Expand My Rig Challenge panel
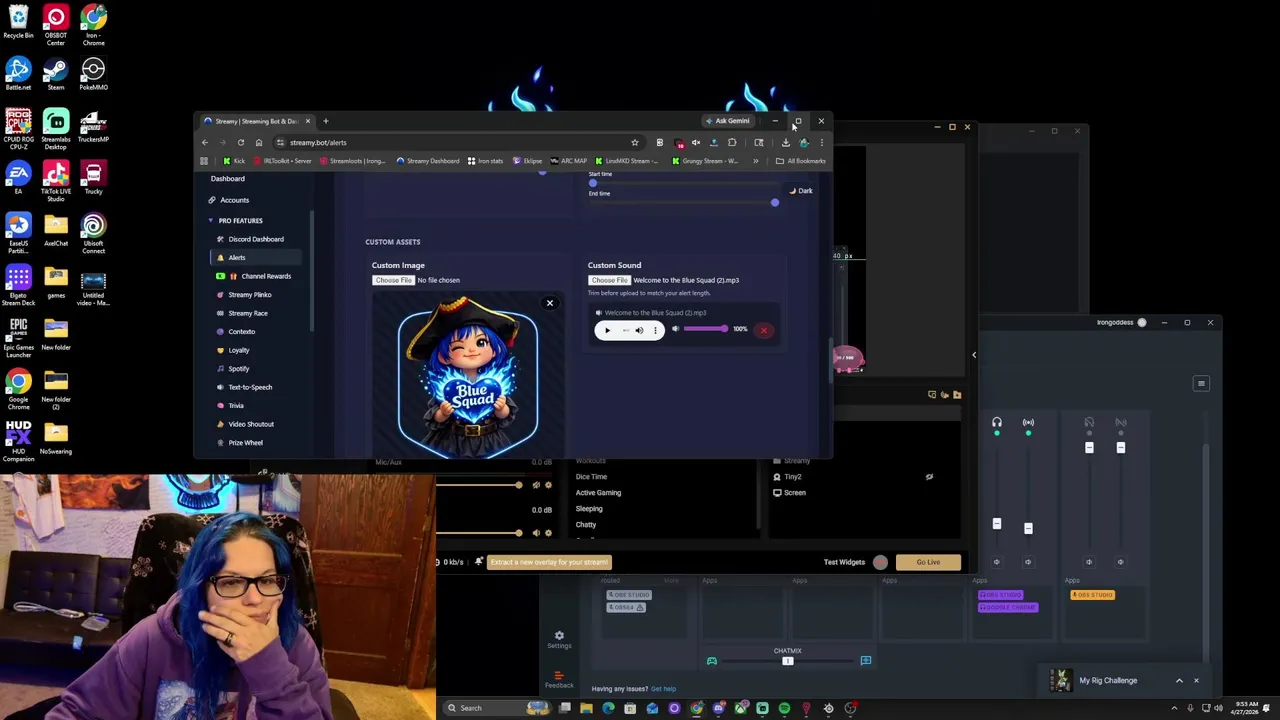The image size is (1280, 720). (x=1179, y=681)
